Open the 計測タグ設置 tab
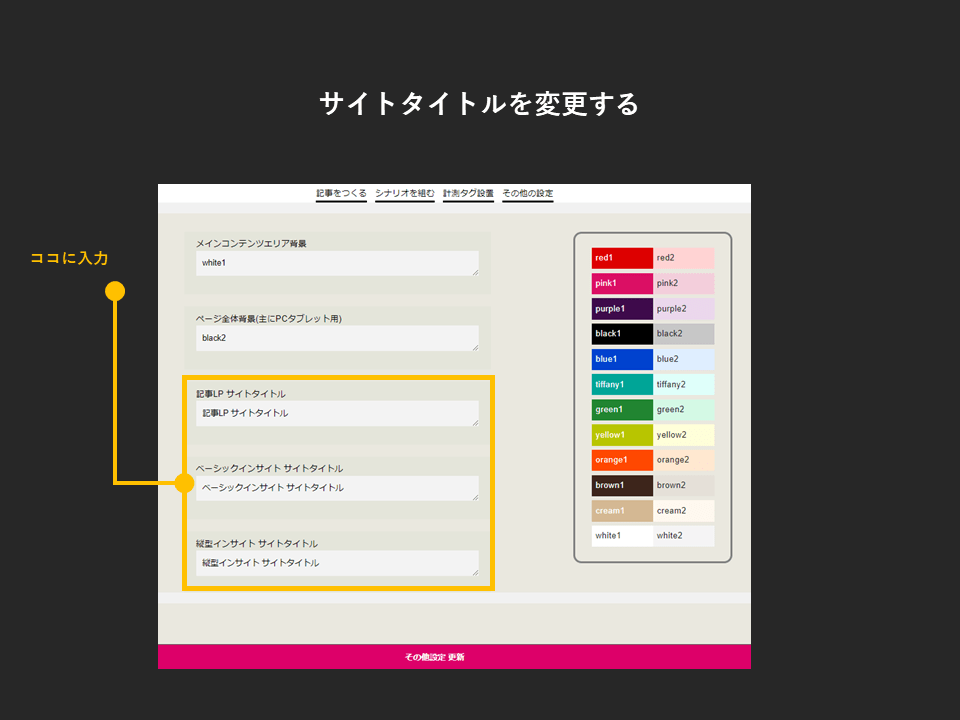This screenshot has width=960, height=720. (x=468, y=193)
